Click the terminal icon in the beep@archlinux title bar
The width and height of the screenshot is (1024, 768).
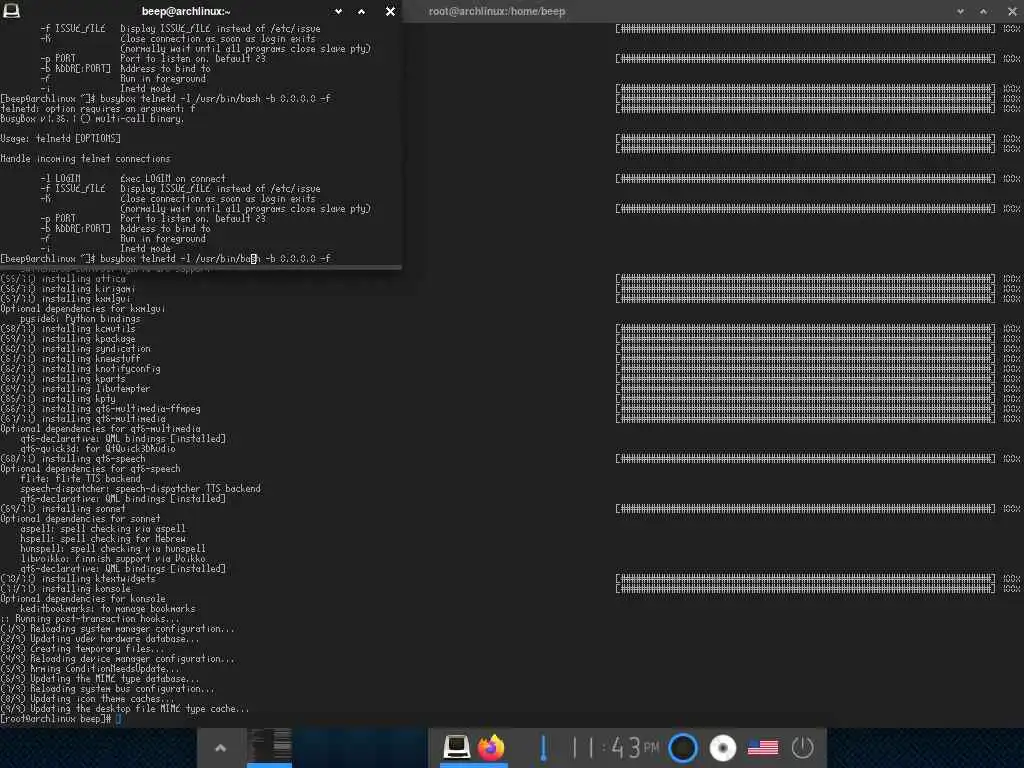click(11, 10)
